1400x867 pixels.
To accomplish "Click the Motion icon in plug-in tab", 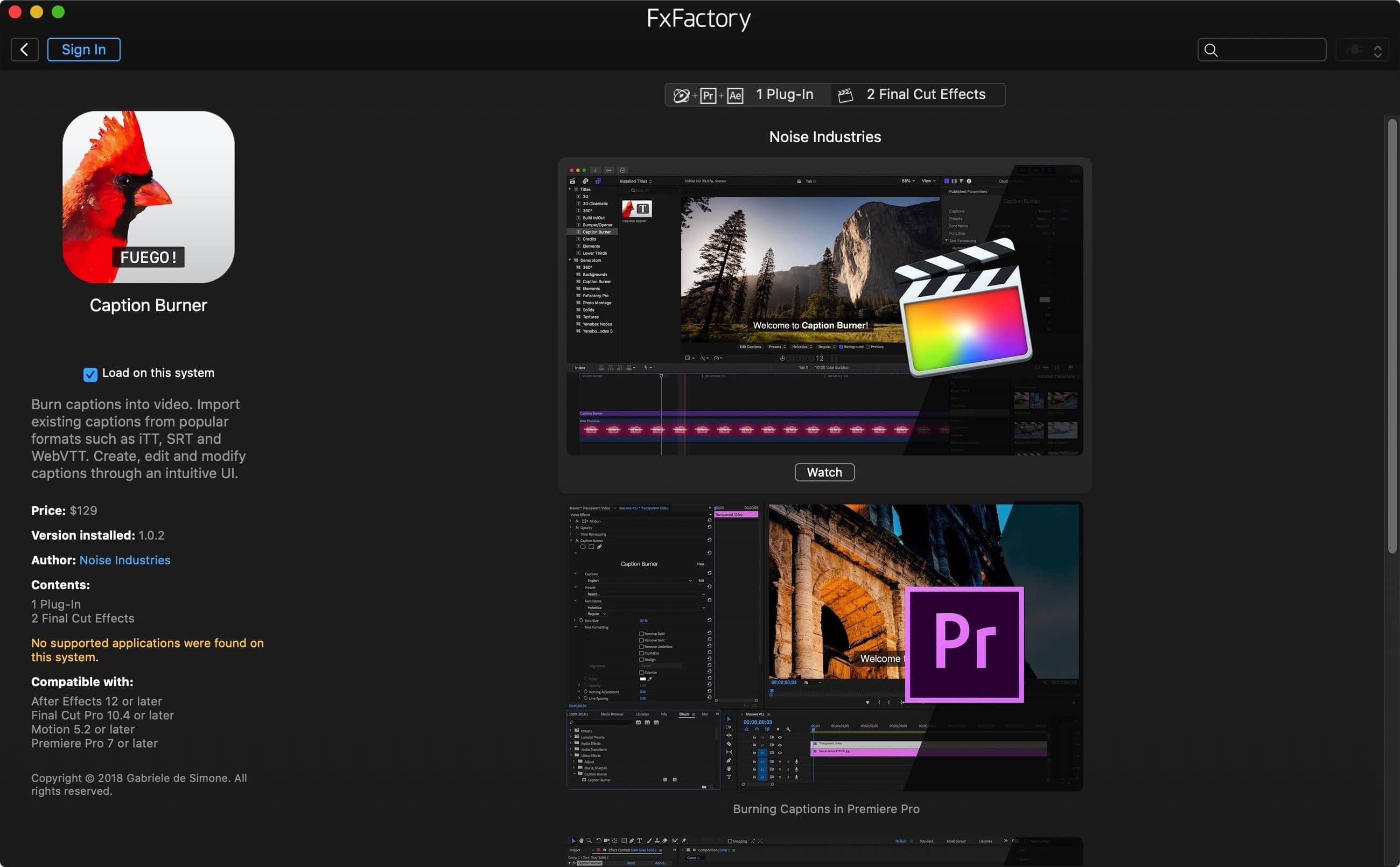I will coord(681,95).
